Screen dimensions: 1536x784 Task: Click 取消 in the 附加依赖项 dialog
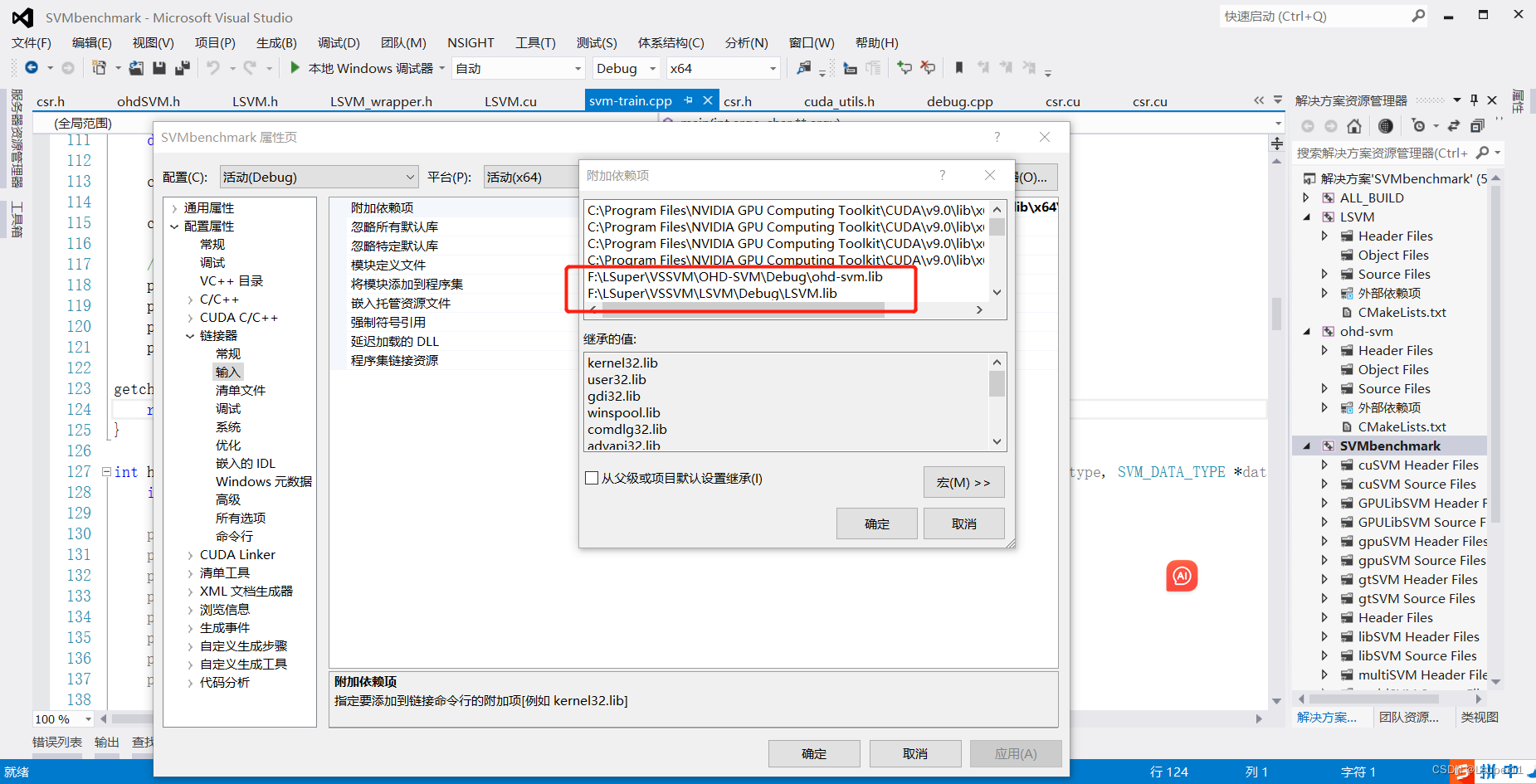point(963,523)
